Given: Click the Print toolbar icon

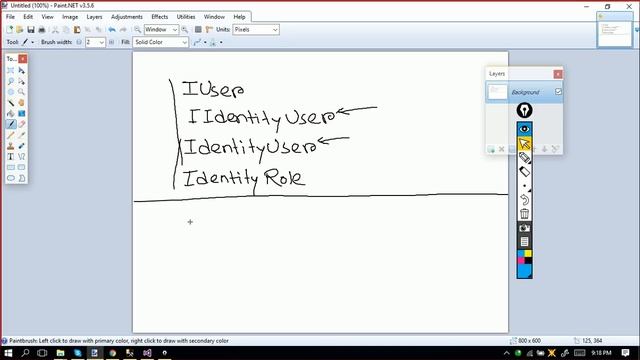Looking at the screenshot, I should coord(41,29).
